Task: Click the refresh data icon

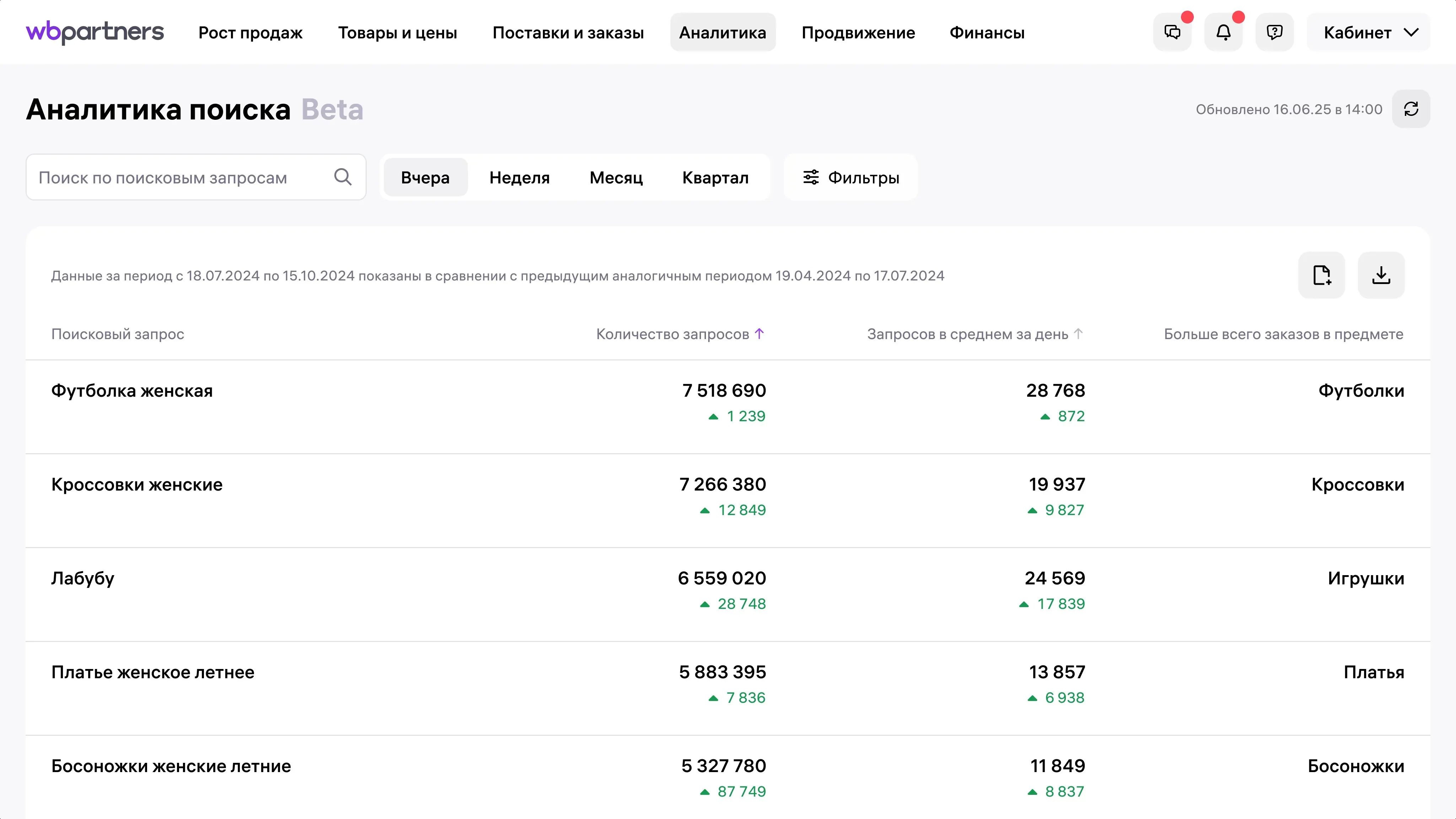Action: pyautogui.click(x=1411, y=109)
